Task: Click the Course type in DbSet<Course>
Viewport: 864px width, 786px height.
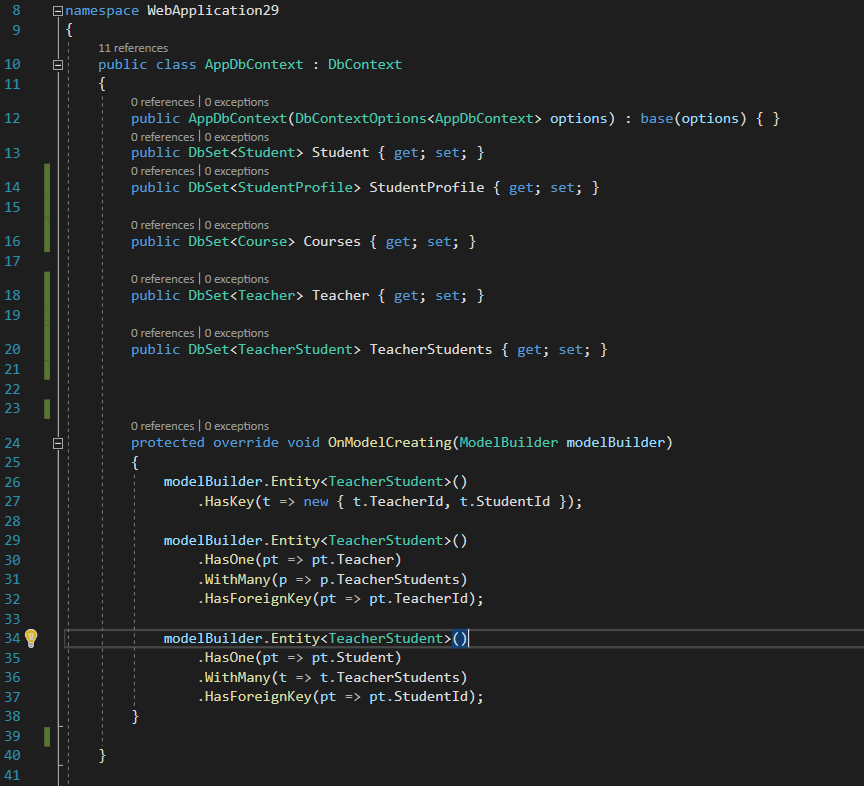Action: (x=262, y=241)
